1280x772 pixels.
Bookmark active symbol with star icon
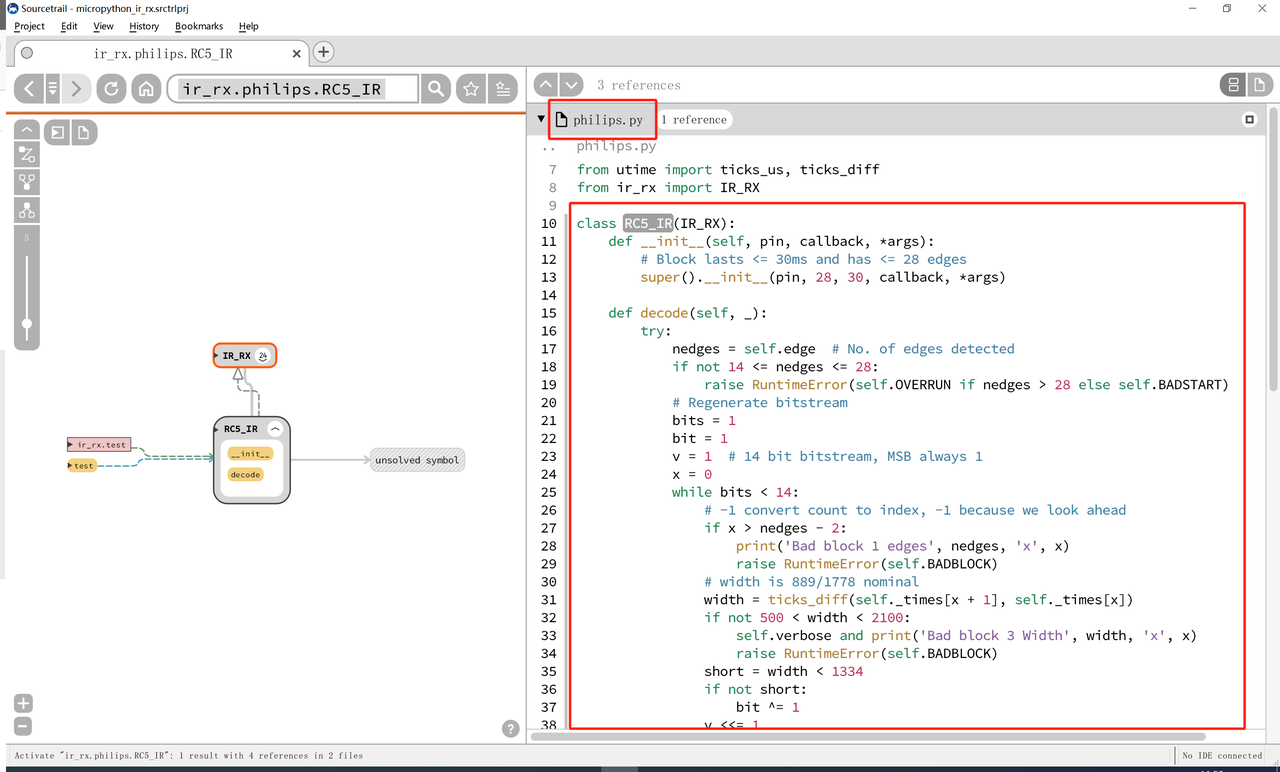click(x=471, y=89)
